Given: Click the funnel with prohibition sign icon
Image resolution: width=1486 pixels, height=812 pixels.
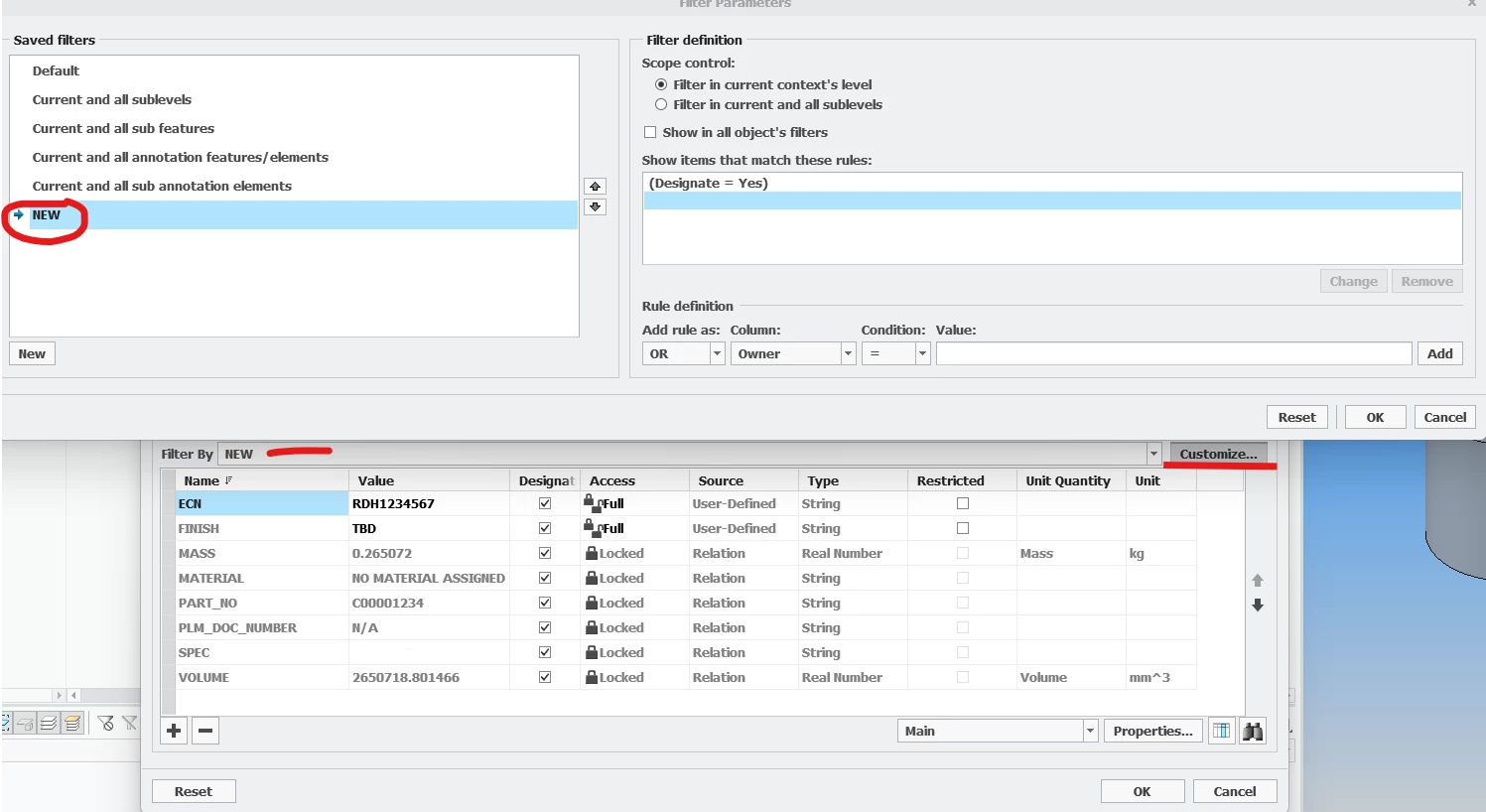Looking at the screenshot, I should tap(106, 723).
